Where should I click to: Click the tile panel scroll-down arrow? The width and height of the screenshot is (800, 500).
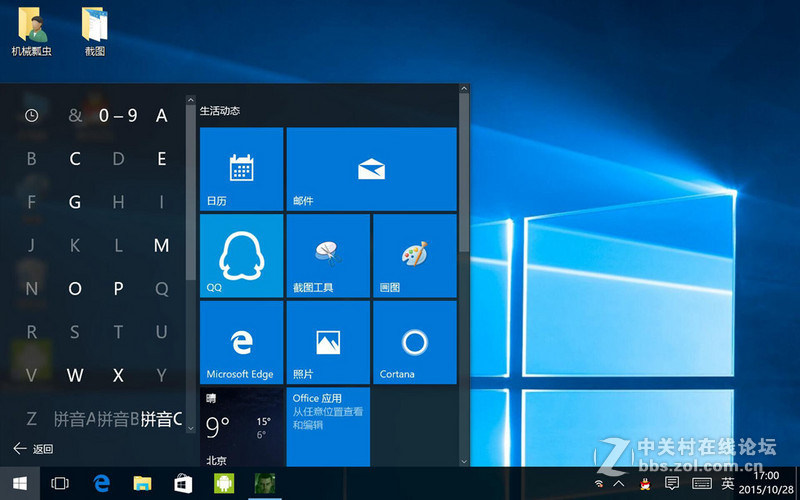(x=464, y=461)
